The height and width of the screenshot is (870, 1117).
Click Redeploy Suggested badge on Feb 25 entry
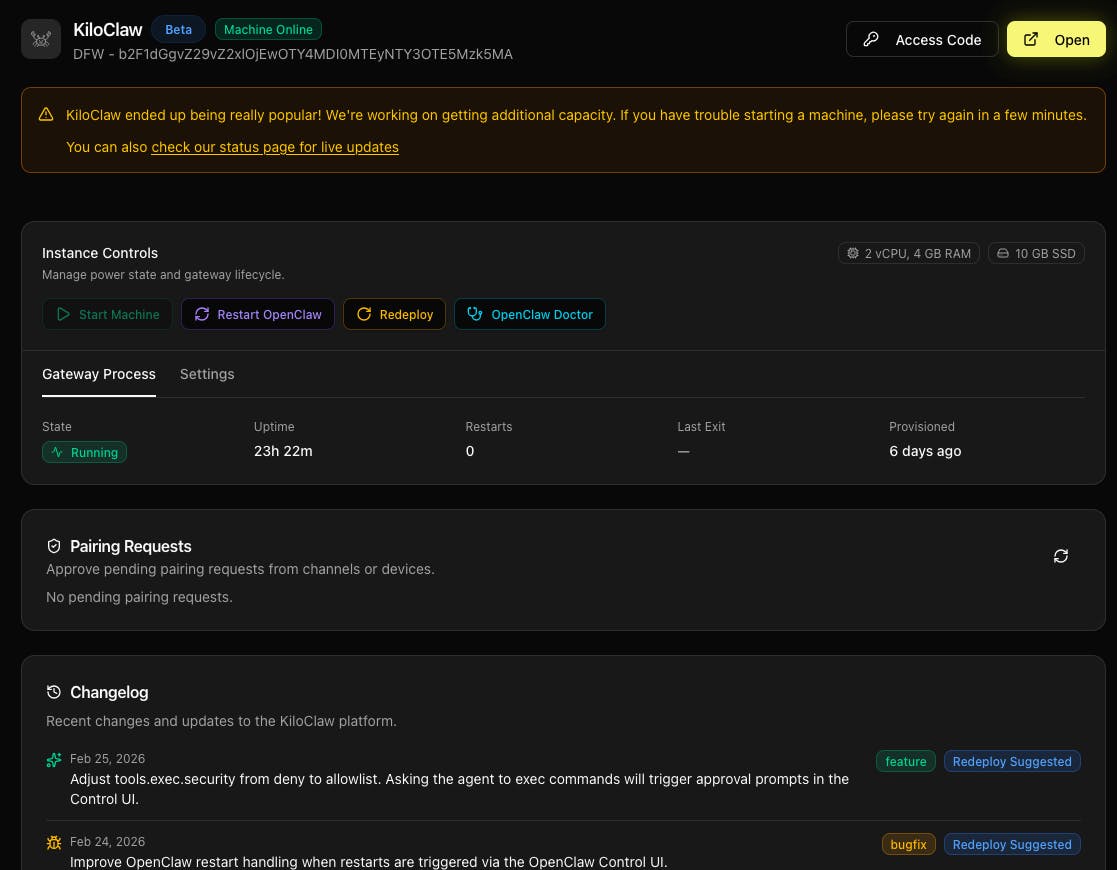(x=1012, y=762)
